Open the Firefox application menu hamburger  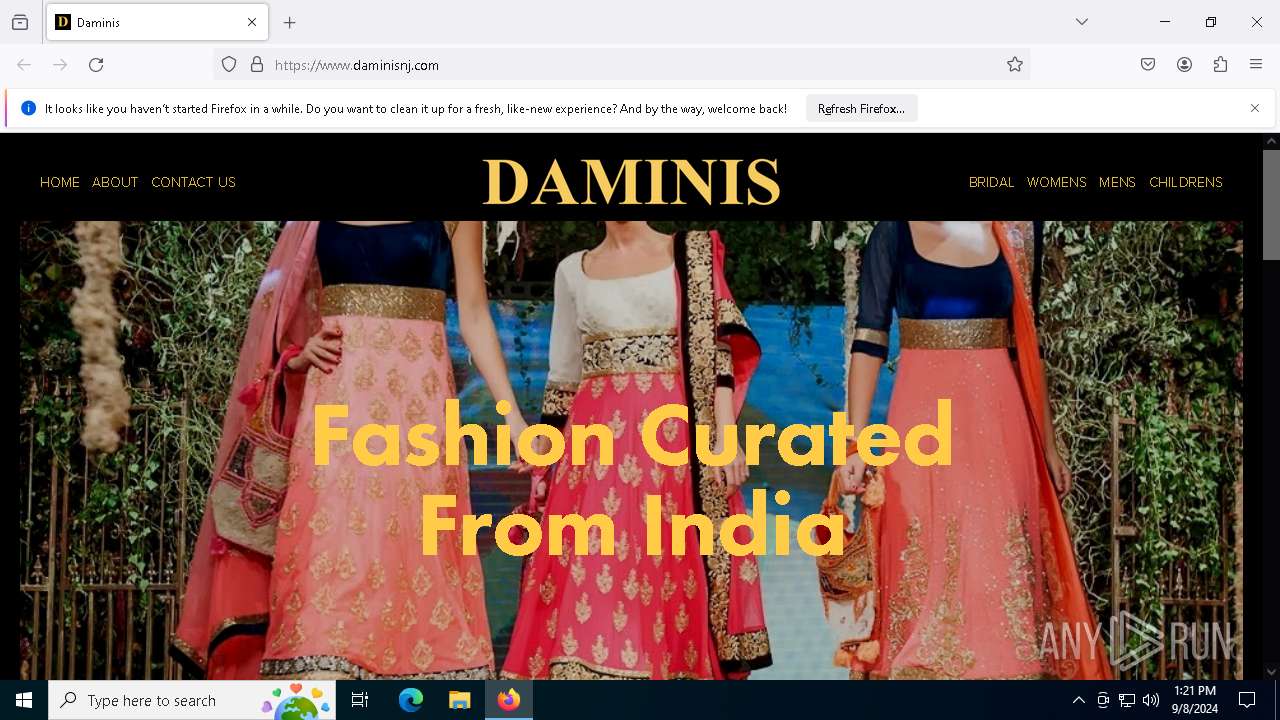coord(1256,65)
